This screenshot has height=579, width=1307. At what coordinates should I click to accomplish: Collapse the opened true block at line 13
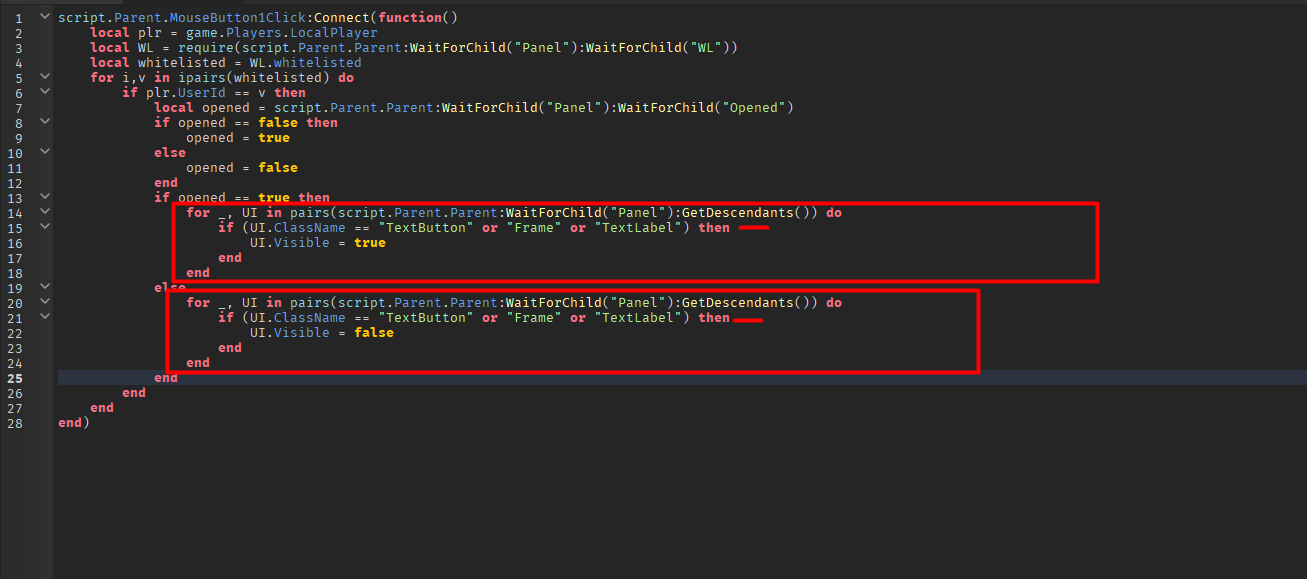click(x=43, y=196)
